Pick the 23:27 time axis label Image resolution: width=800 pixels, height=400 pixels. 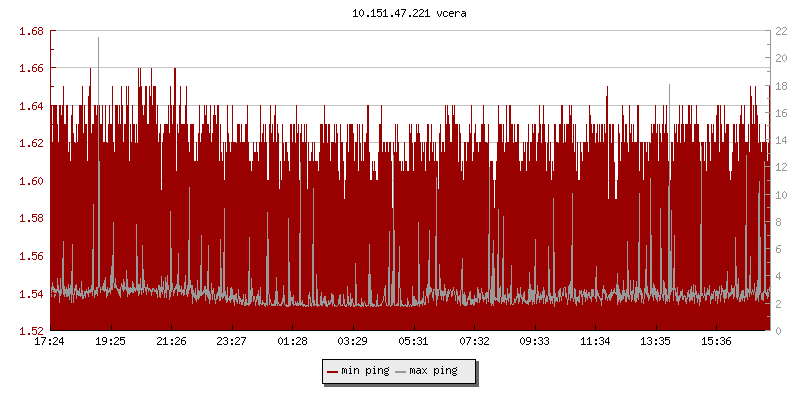point(232,341)
